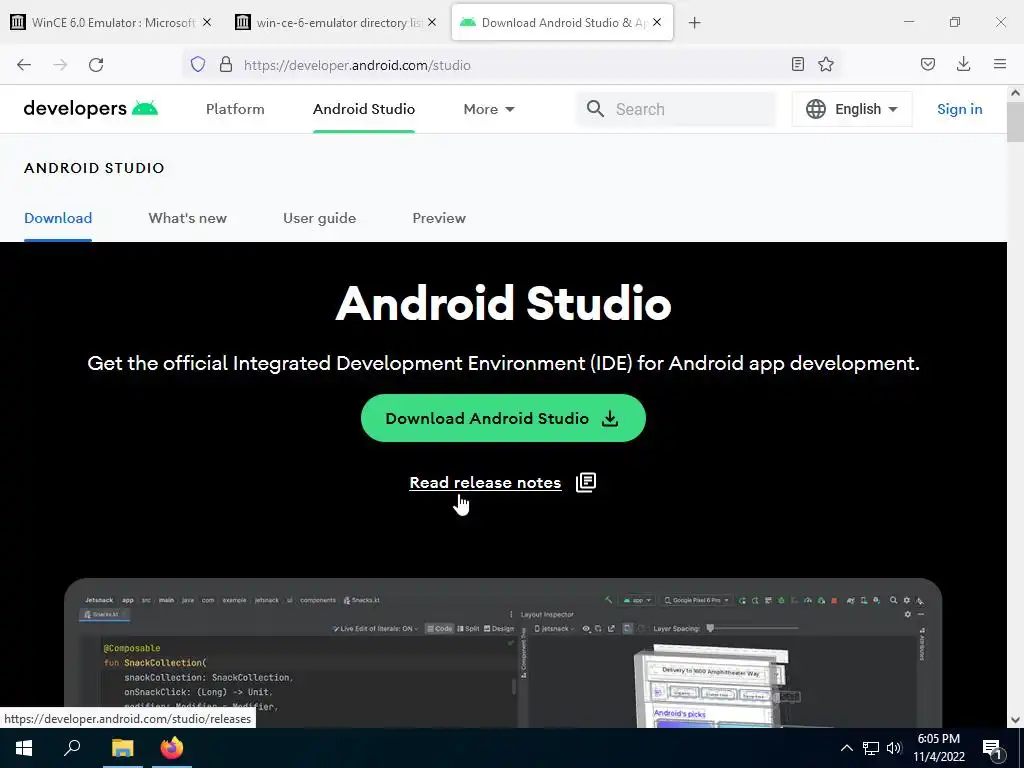Click the page vertical scrollbar thumb

pos(1015,121)
